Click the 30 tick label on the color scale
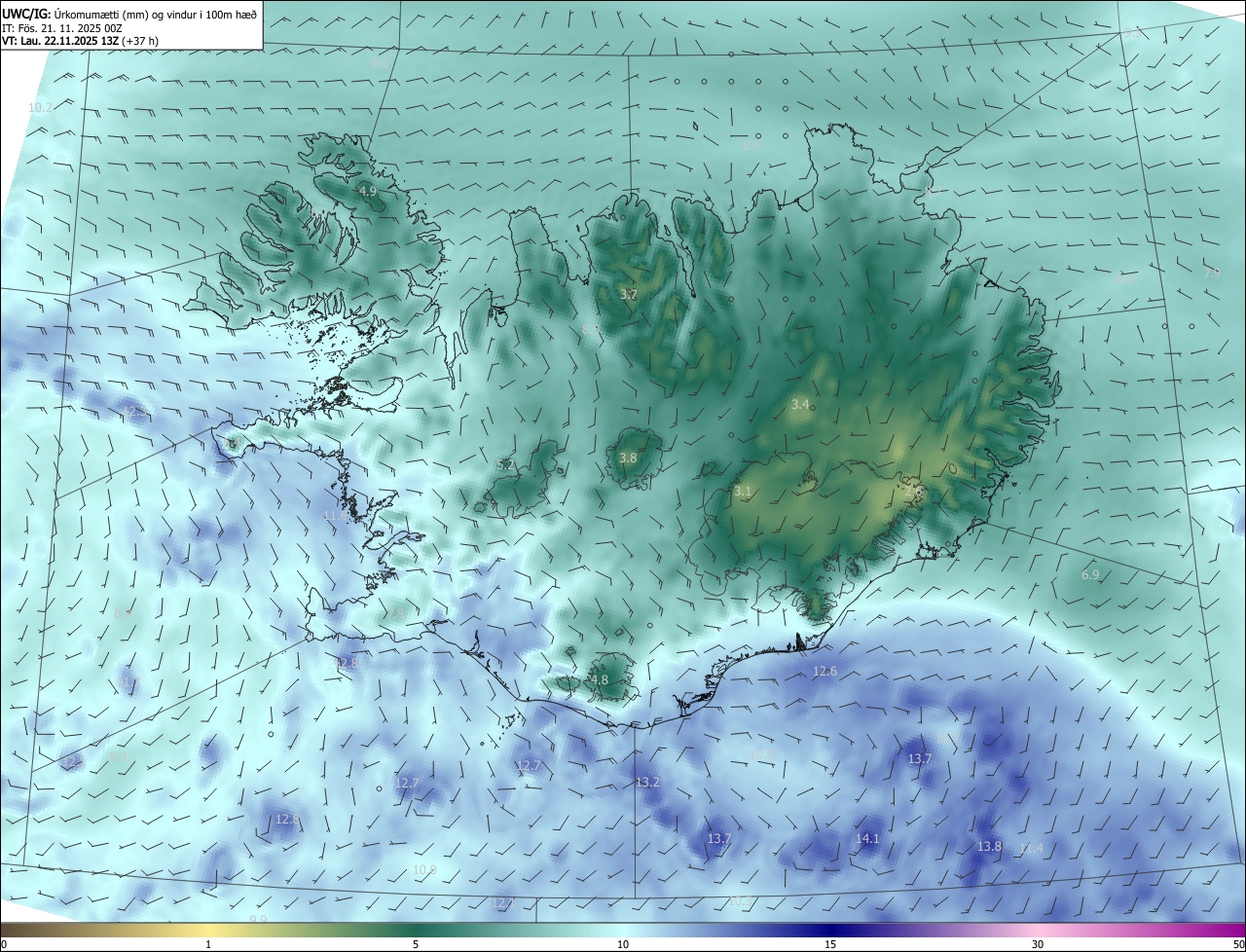 tap(1038, 944)
